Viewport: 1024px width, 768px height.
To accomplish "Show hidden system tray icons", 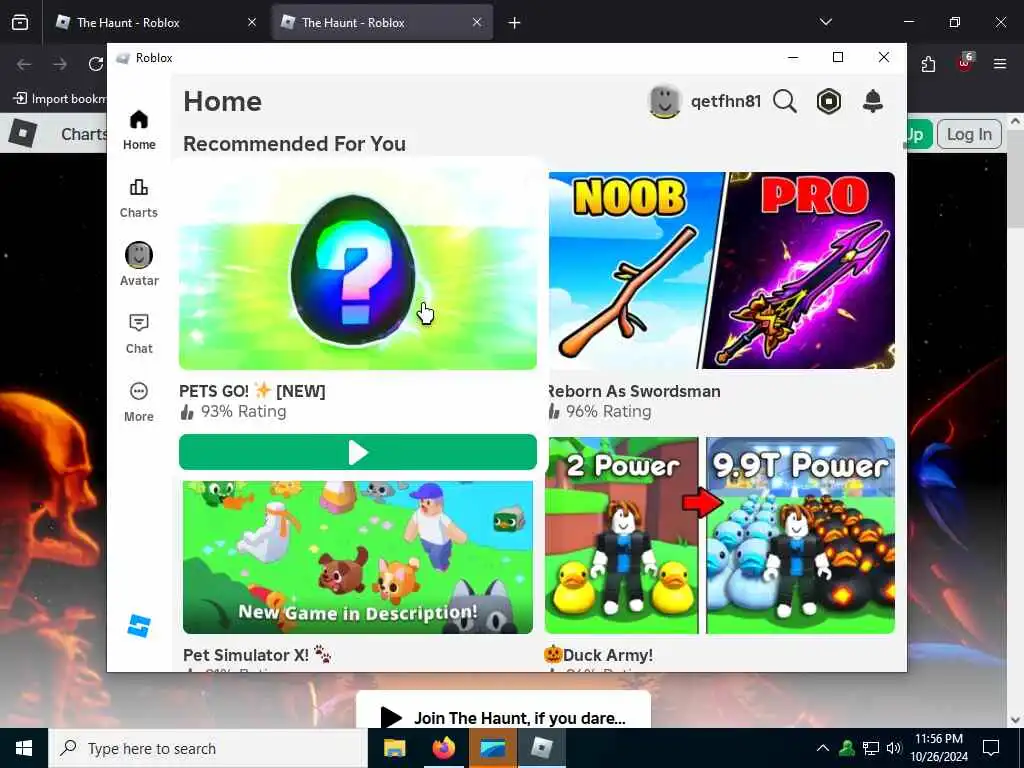I will pyautogui.click(x=823, y=748).
